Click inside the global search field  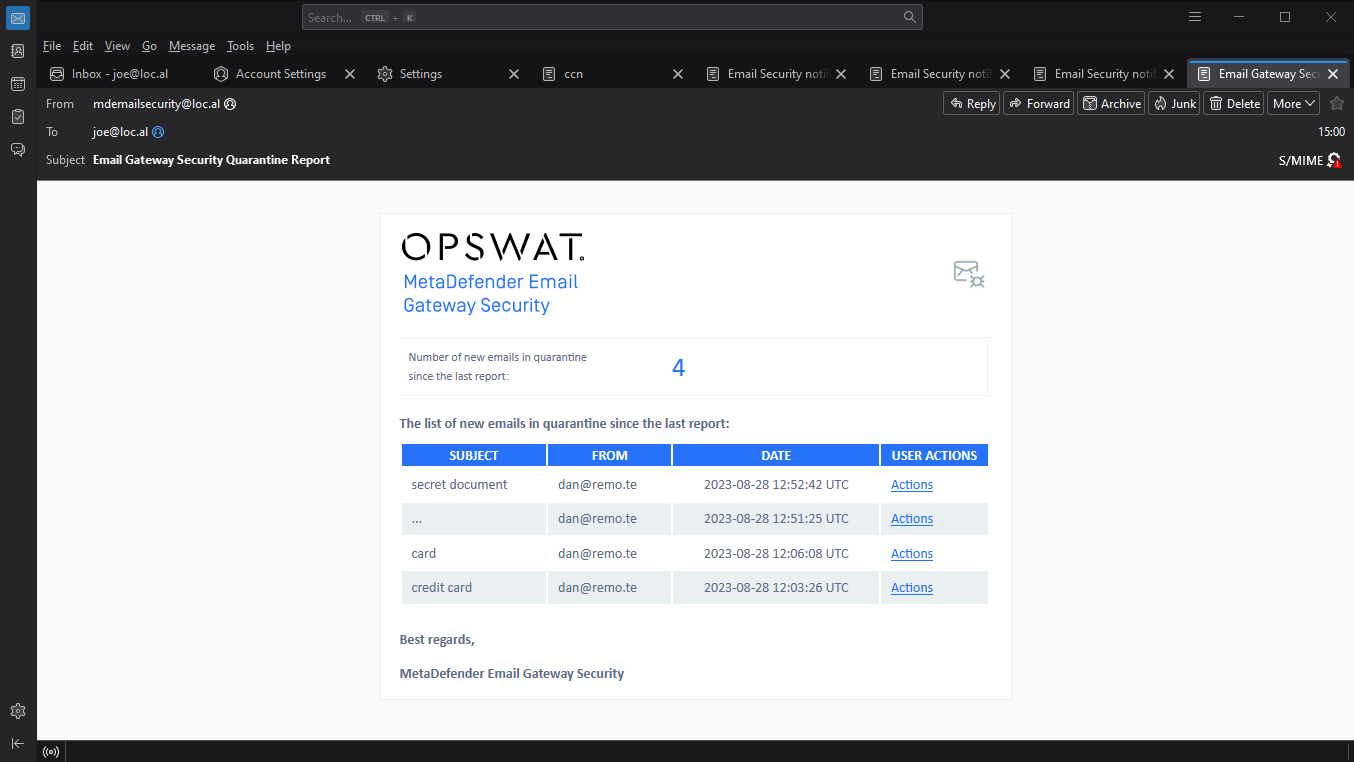click(612, 17)
